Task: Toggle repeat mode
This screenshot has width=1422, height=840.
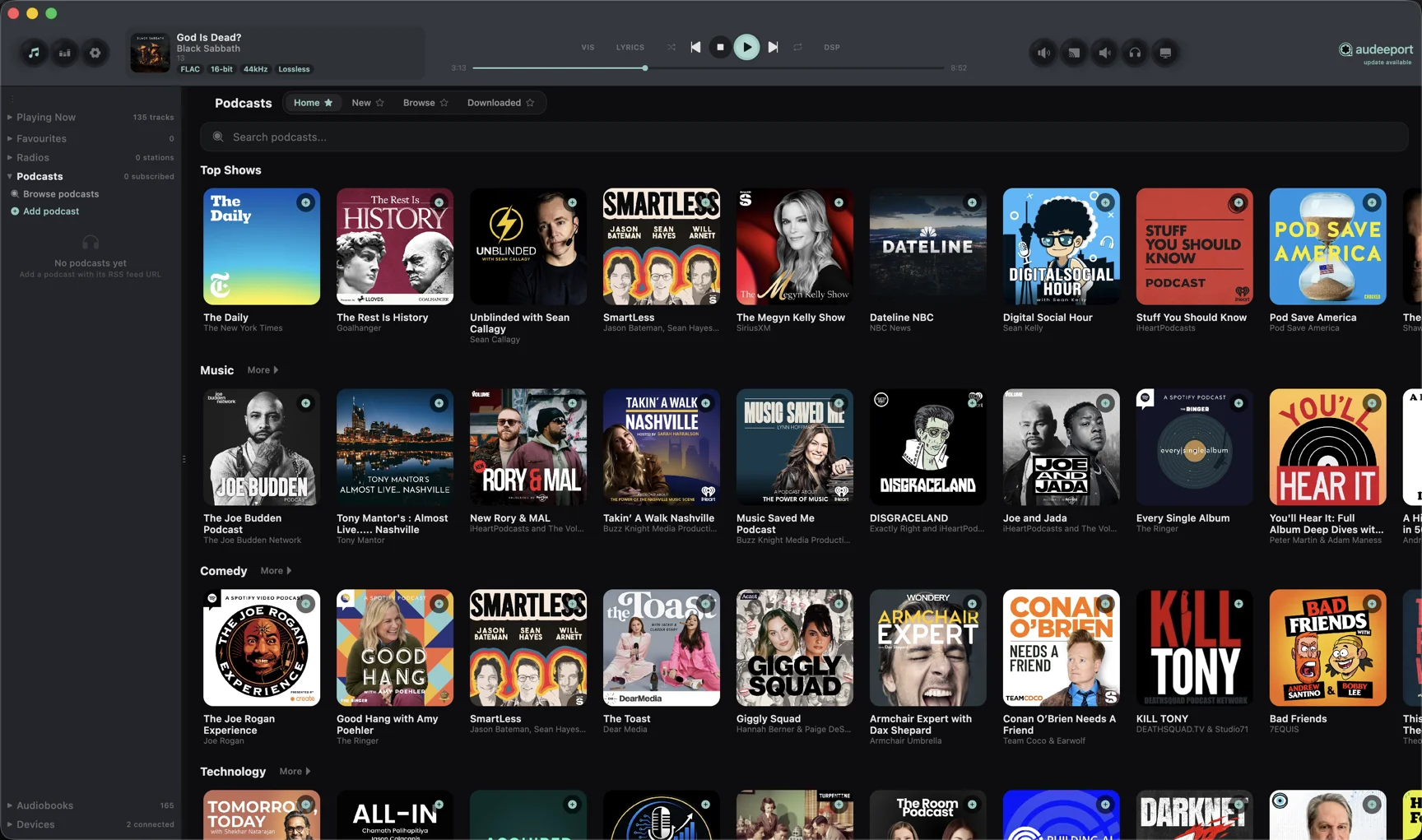Action: tap(797, 47)
